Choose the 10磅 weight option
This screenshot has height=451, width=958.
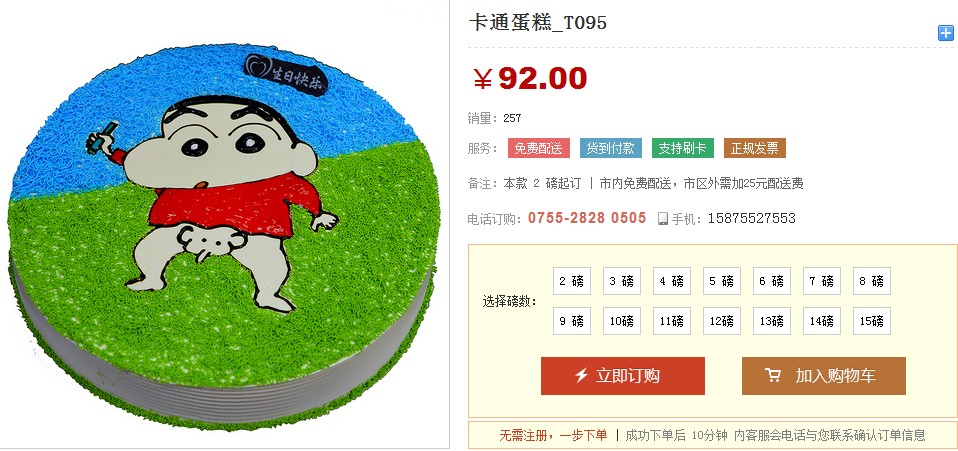click(621, 321)
